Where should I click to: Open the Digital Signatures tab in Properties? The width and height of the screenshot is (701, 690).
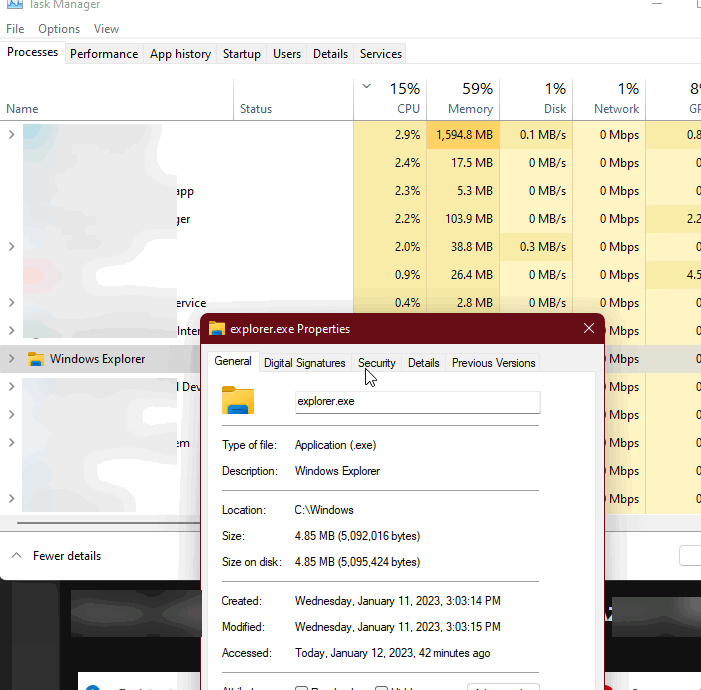pos(304,363)
